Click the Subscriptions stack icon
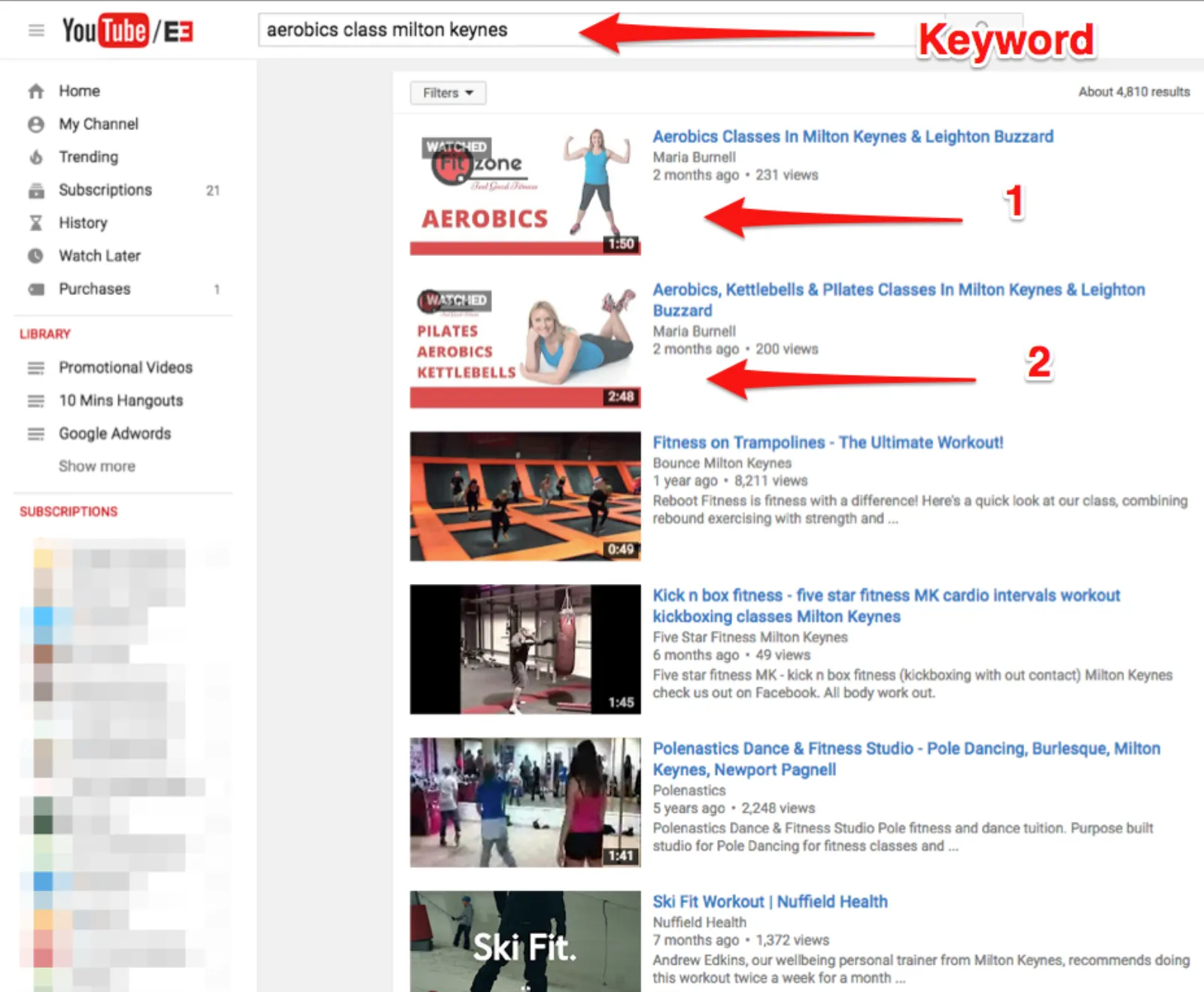The width and height of the screenshot is (1204, 992). 35,190
